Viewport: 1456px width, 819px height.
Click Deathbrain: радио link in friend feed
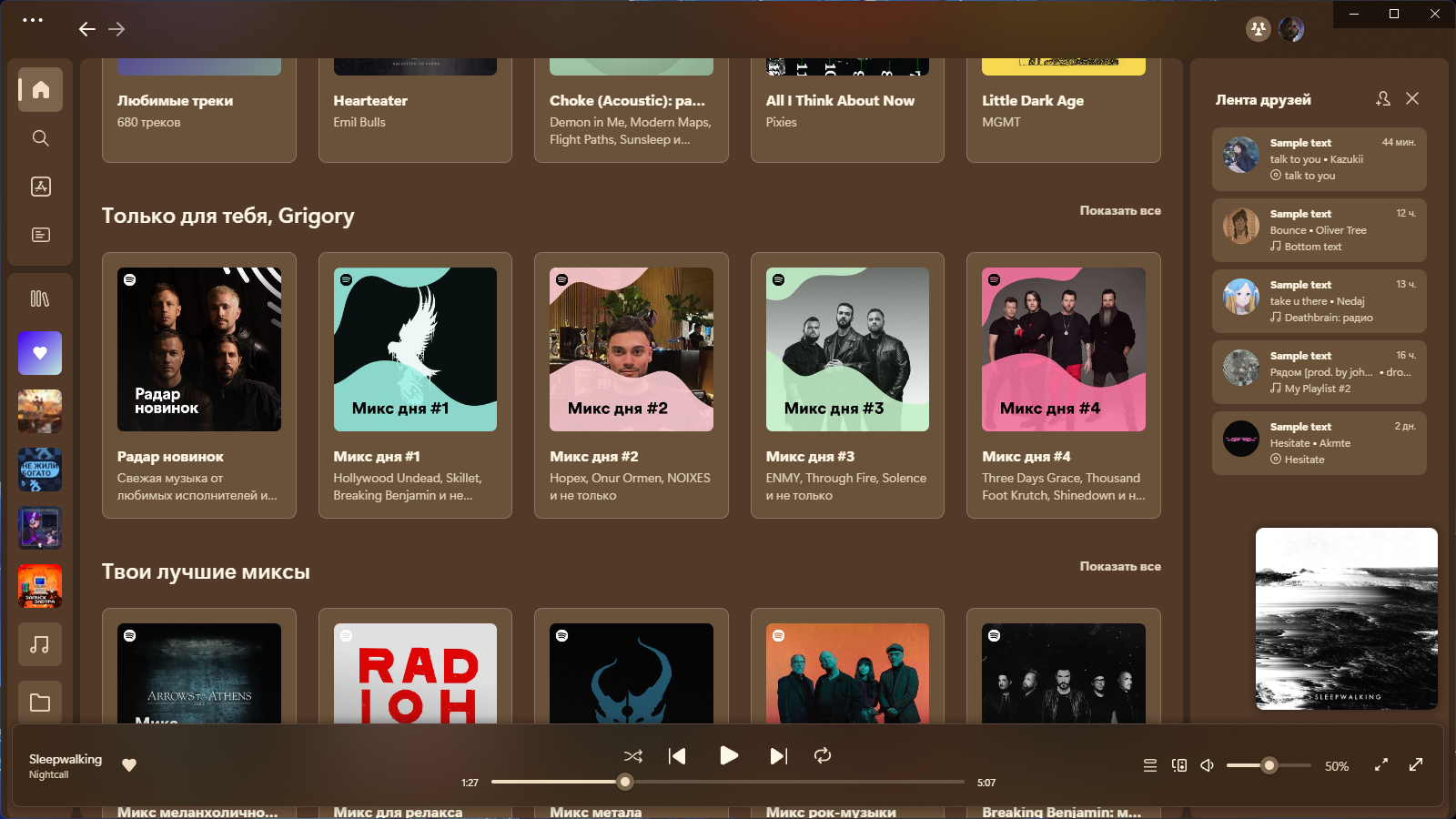(x=1329, y=318)
